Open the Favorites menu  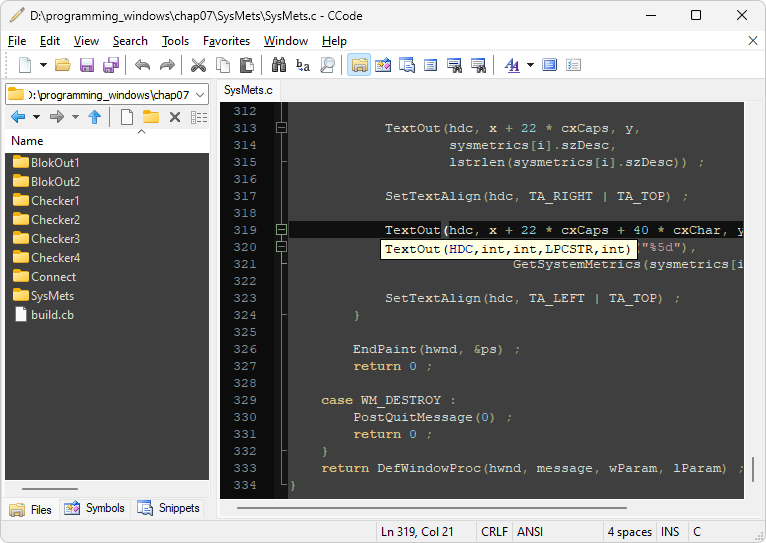[226, 41]
